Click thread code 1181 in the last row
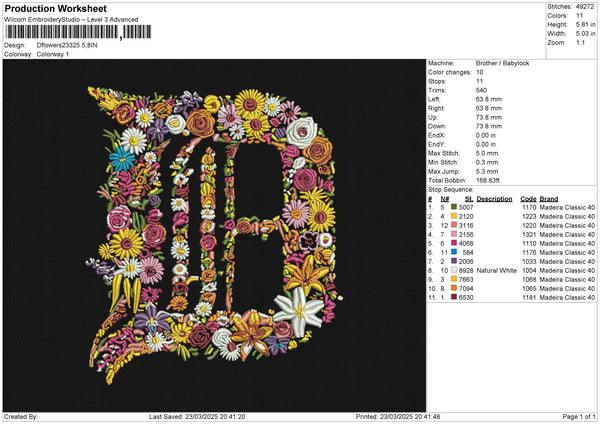 pos(529,297)
